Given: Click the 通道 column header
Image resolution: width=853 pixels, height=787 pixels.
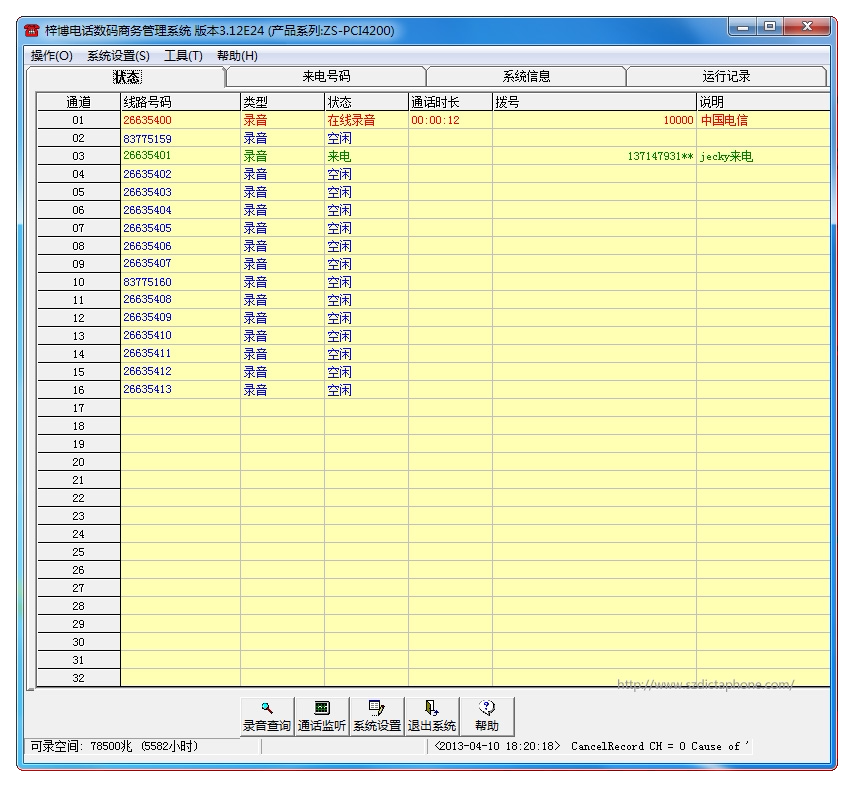Looking at the screenshot, I should [79, 102].
